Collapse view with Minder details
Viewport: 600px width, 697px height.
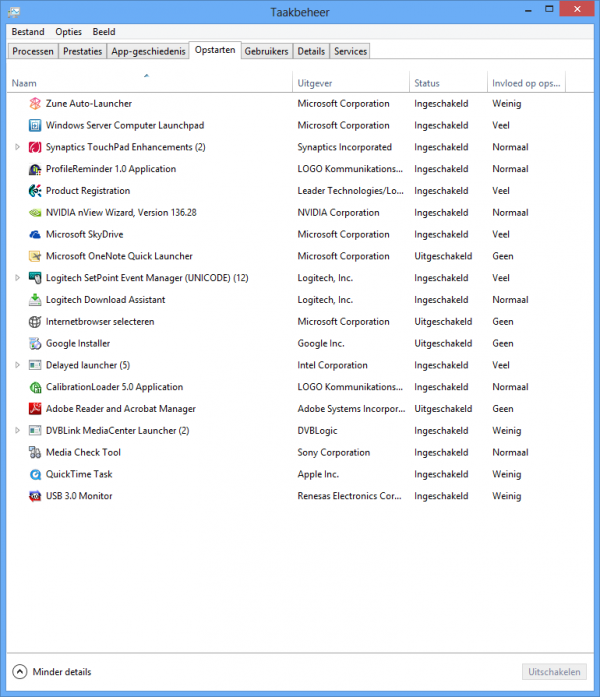52,672
